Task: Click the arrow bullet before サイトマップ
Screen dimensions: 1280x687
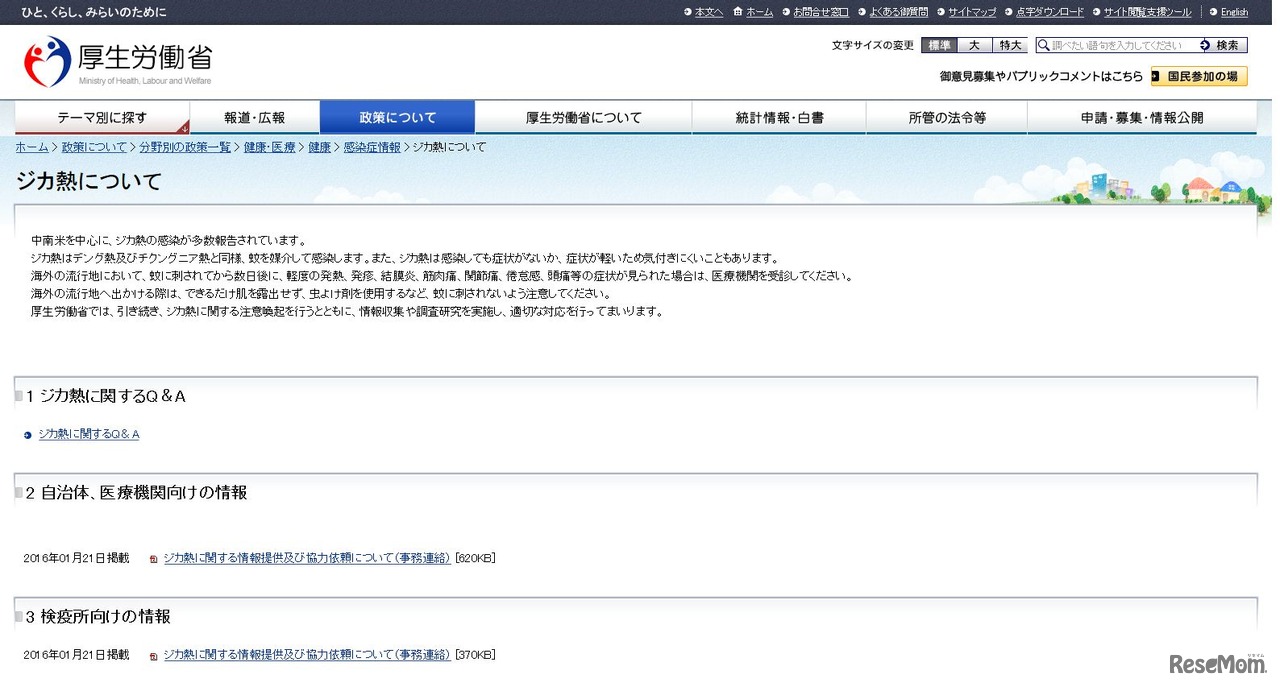Action: (941, 12)
